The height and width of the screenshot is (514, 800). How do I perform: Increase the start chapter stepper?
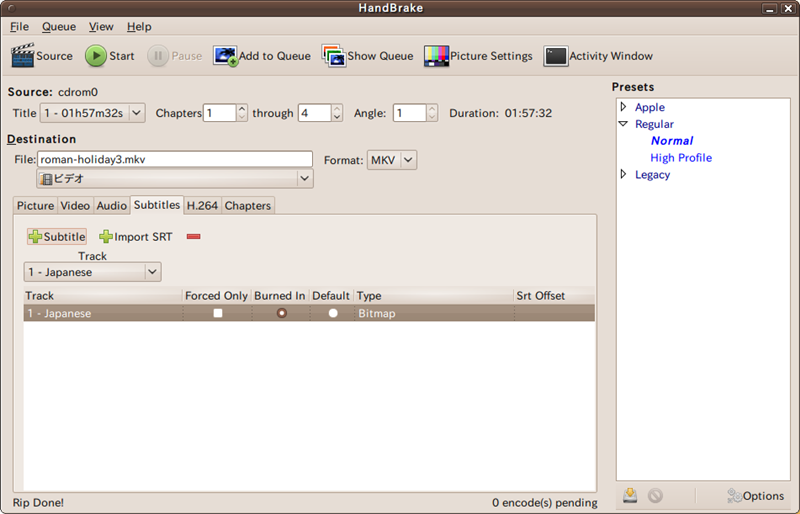pos(242,108)
